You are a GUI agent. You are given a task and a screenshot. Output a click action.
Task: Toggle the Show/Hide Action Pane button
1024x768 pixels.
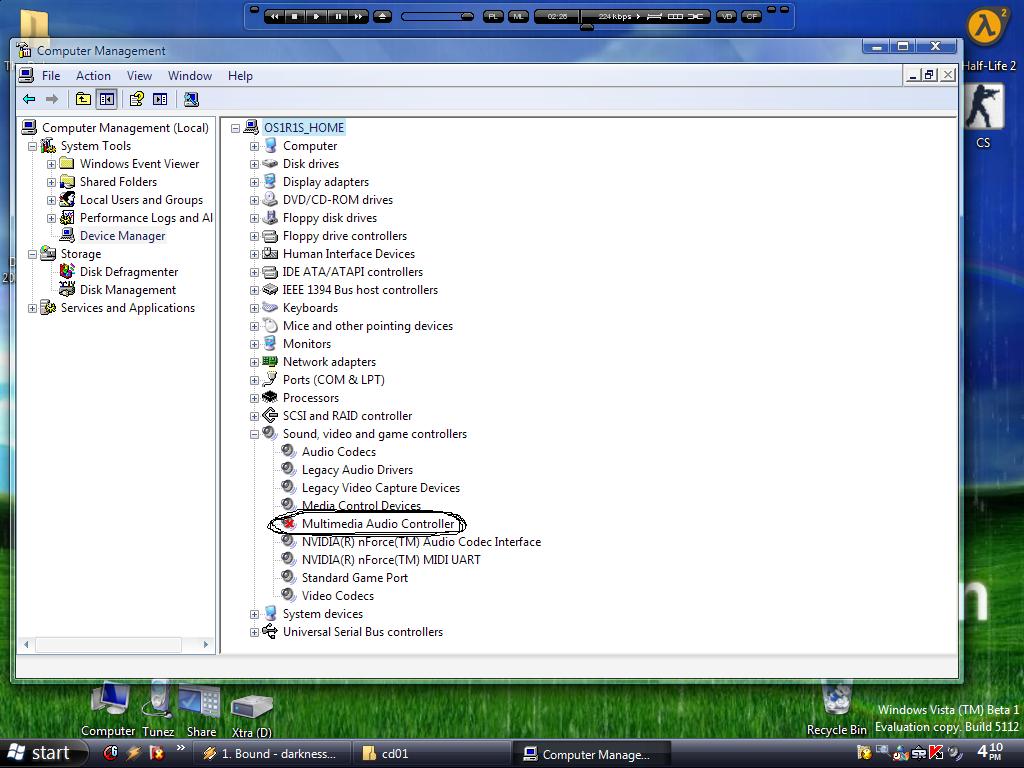pyautogui.click(x=160, y=99)
